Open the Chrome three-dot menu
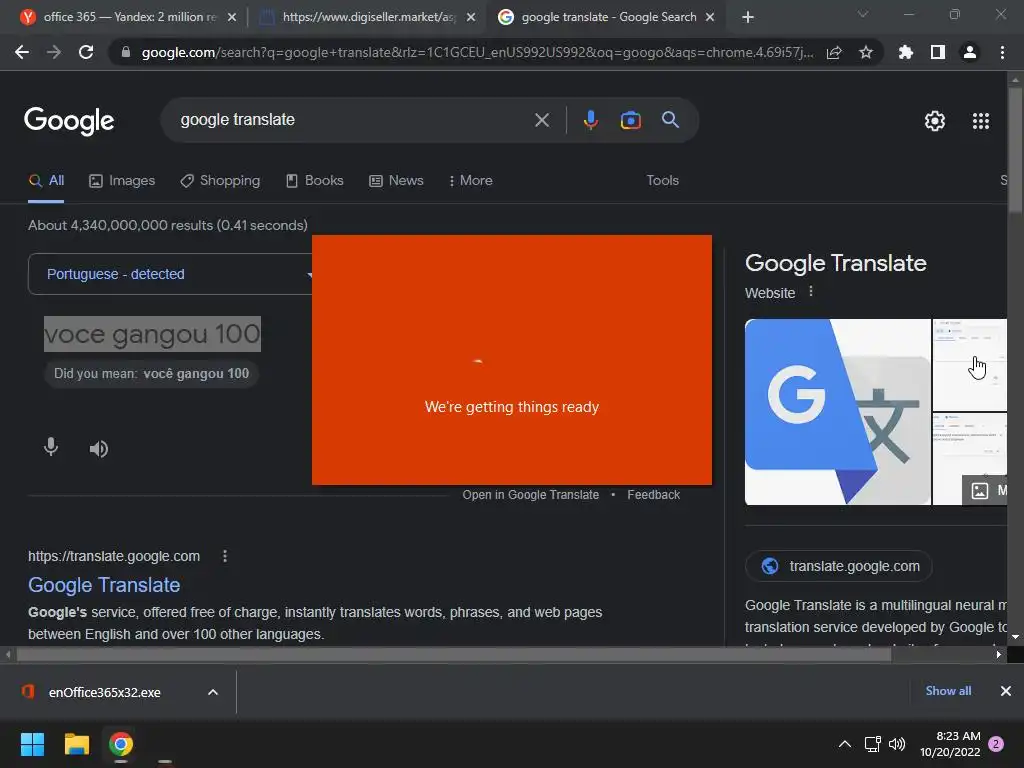 click(x=1002, y=52)
